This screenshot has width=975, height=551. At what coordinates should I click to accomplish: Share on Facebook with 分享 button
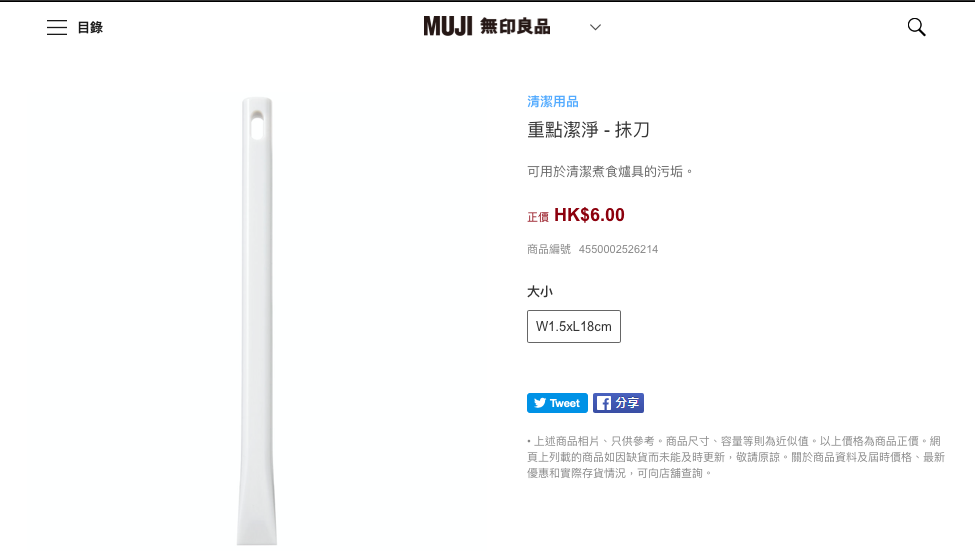(x=618, y=403)
